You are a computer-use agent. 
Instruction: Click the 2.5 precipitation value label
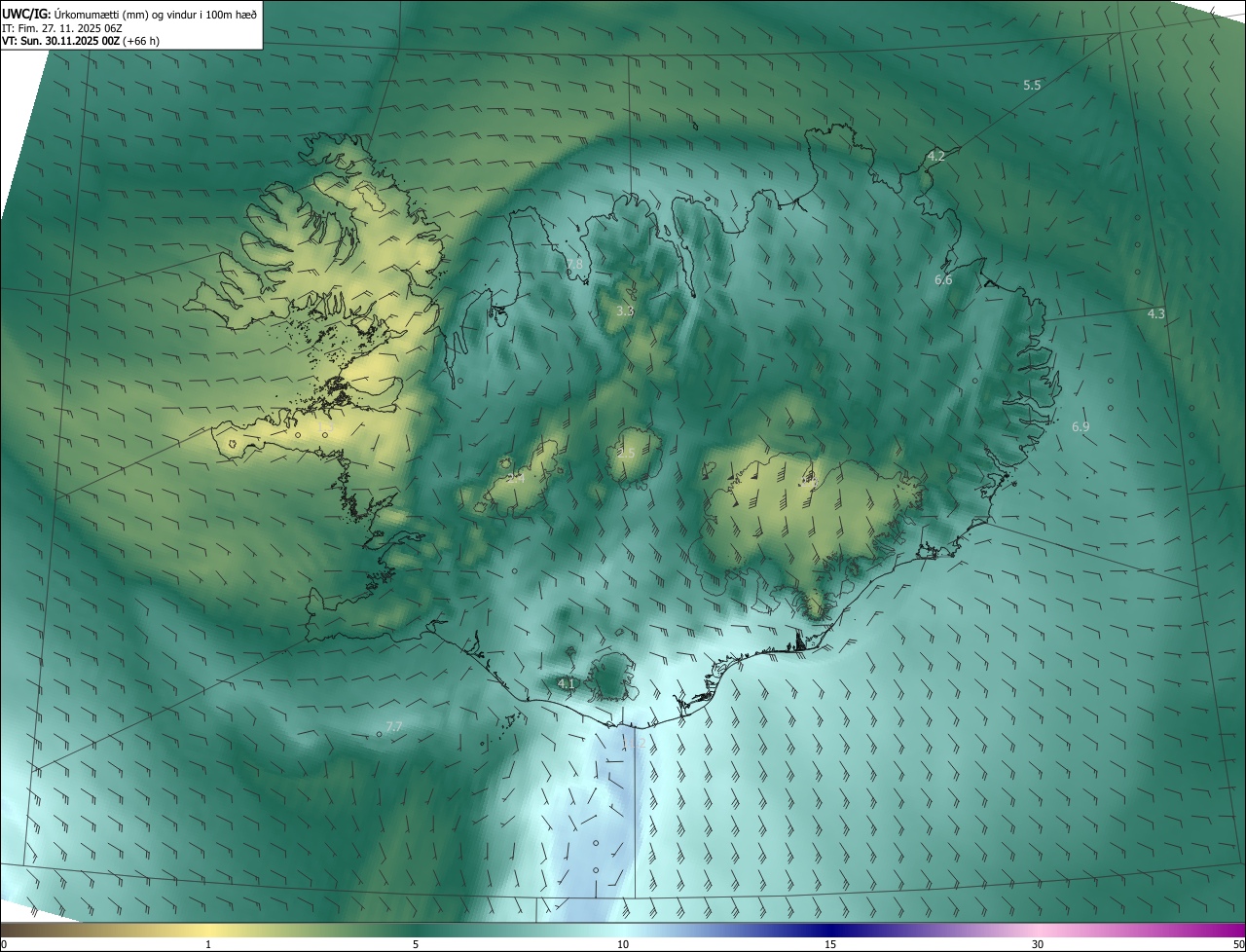626,454
